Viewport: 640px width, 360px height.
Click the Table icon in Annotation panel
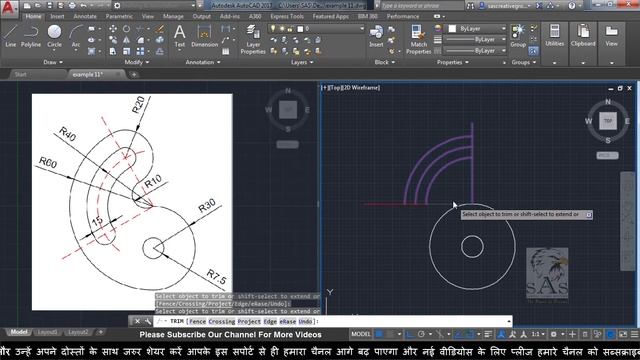pos(226,51)
